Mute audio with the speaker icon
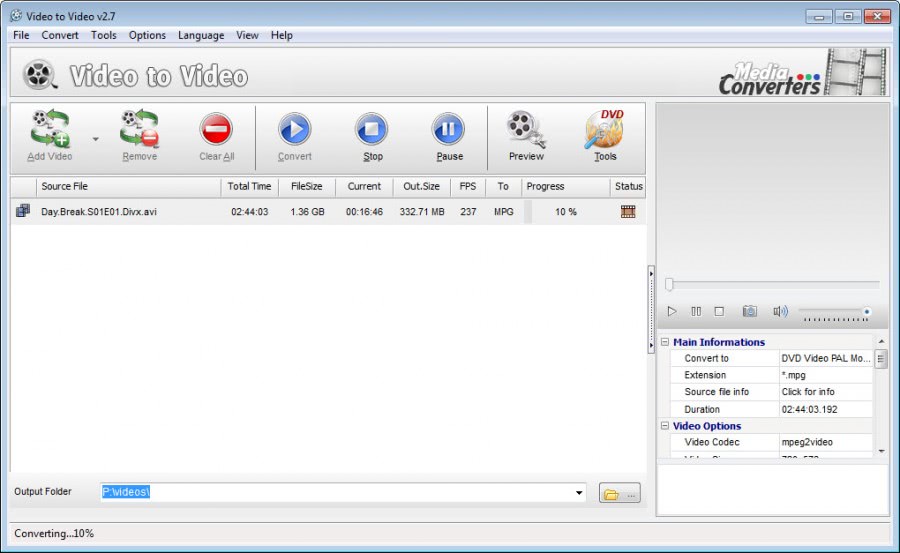Image resolution: width=900 pixels, height=553 pixels. pyautogui.click(x=780, y=312)
